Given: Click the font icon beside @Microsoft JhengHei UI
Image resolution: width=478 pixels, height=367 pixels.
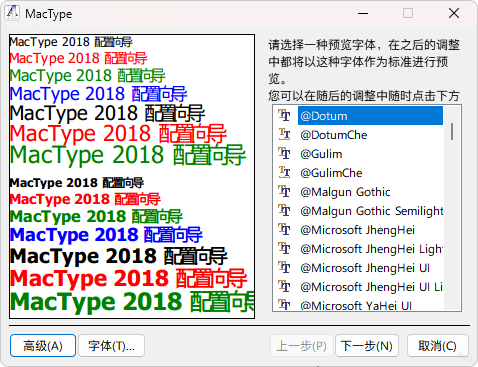Looking at the screenshot, I should 284,267.
